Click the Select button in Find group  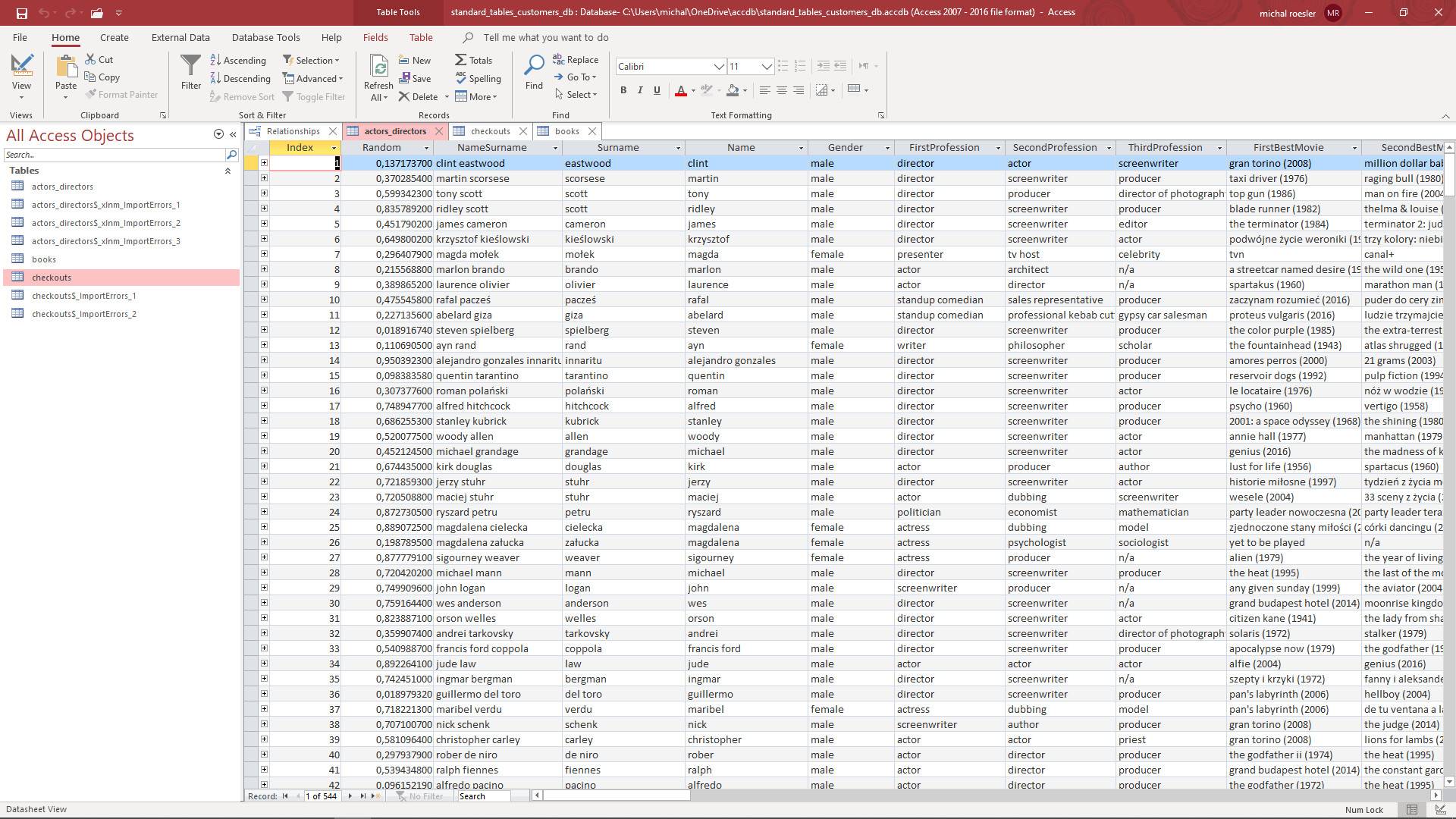(x=576, y=95)
